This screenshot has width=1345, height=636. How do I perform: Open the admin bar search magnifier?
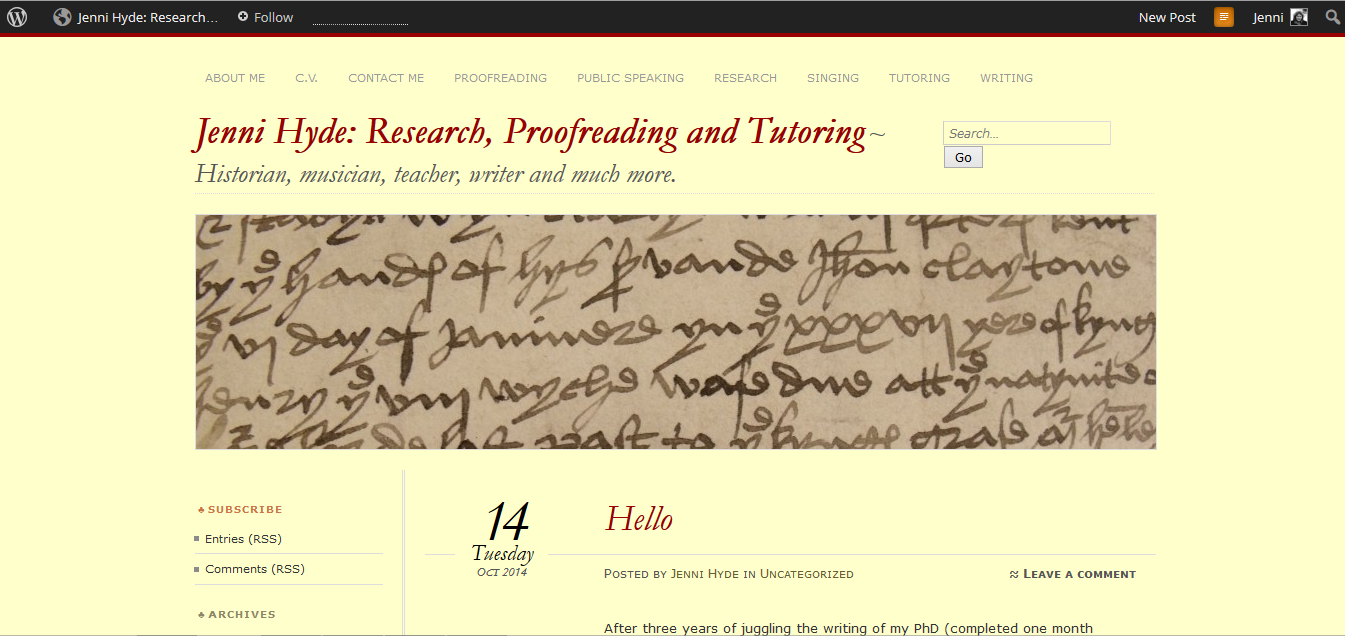tap(1332, 17)
